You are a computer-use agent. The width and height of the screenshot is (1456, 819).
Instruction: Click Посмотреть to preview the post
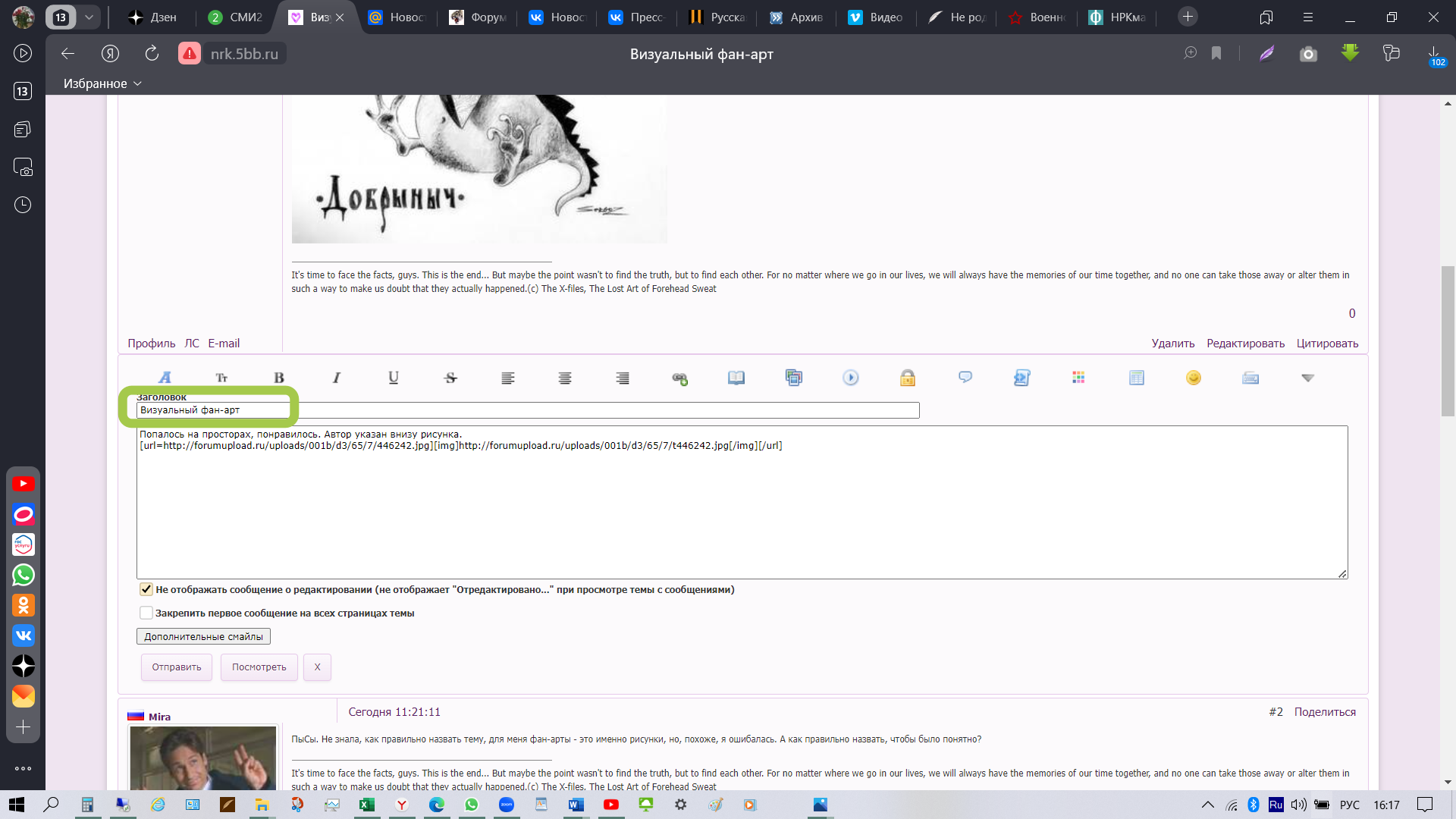point(259,667)
